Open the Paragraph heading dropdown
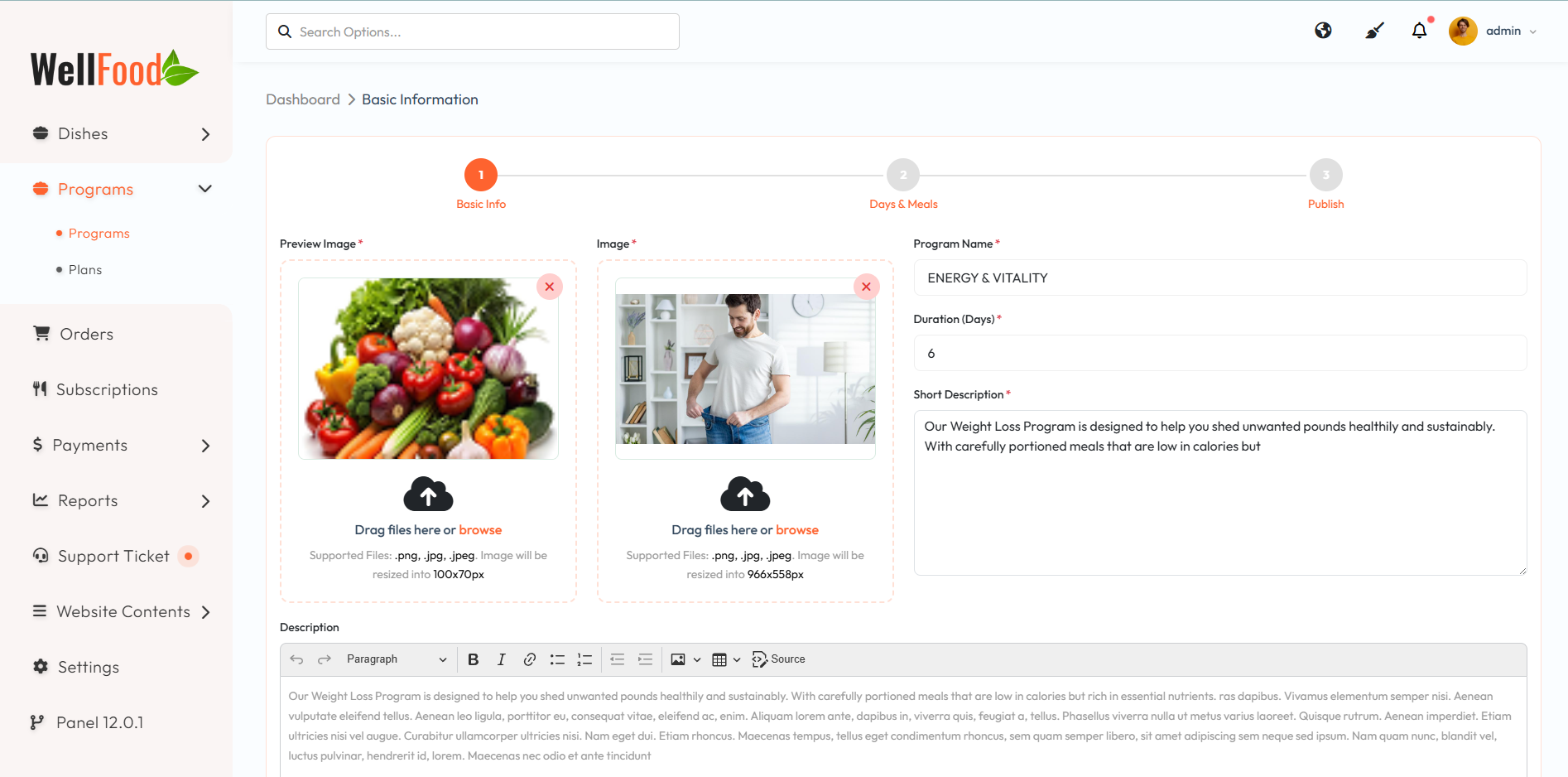 coord(396,659)
